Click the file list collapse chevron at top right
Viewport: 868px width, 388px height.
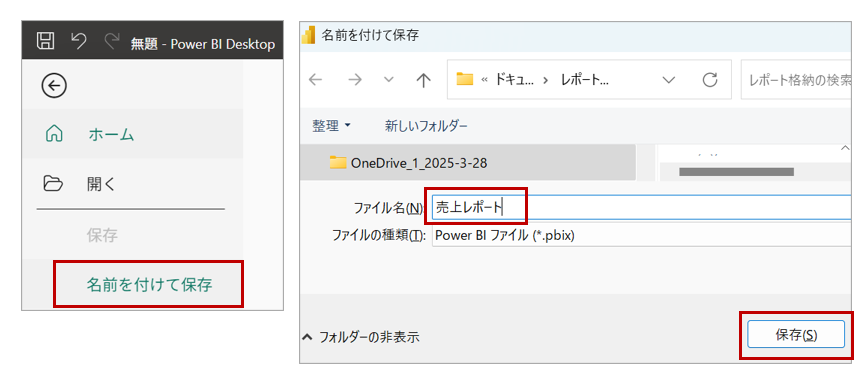point(845,148)
